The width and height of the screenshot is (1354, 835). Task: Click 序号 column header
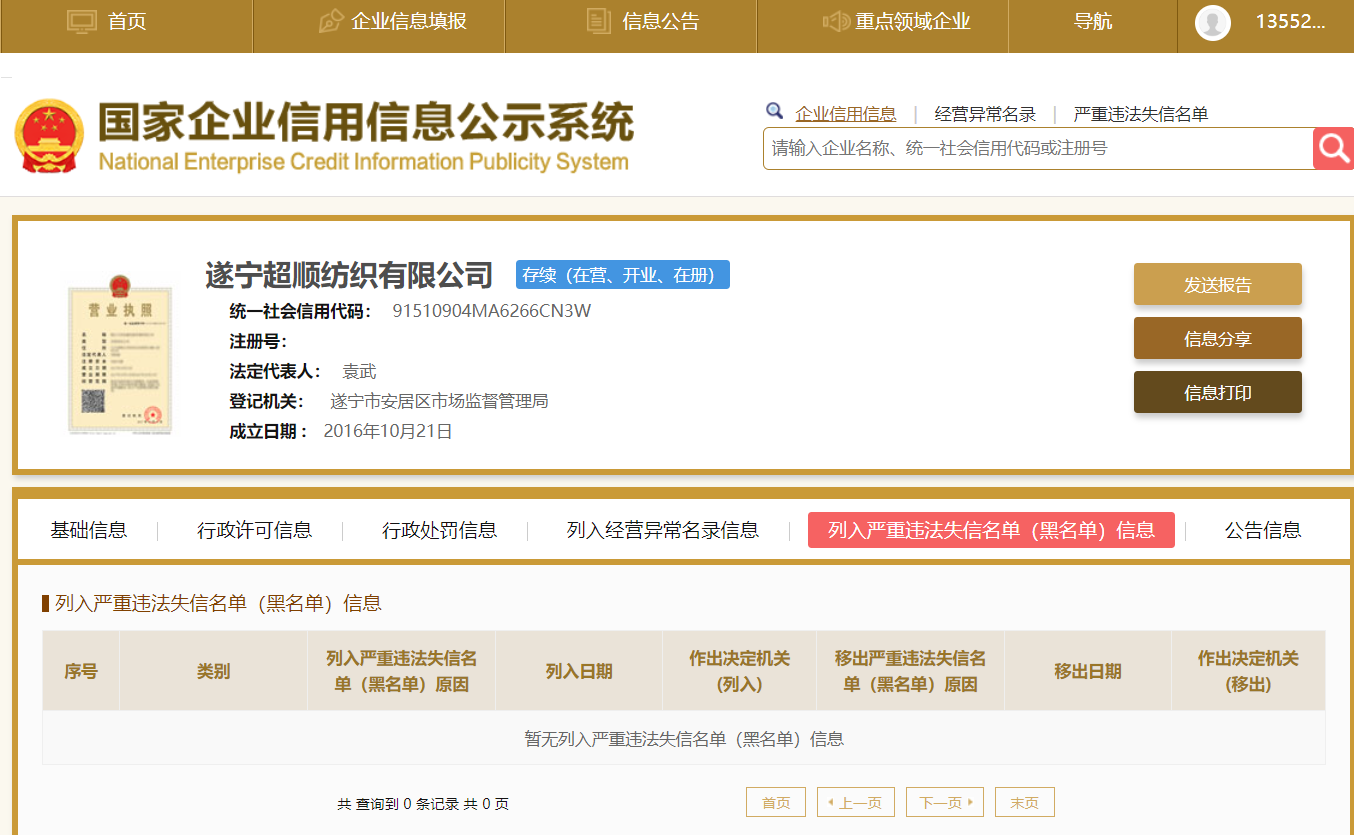click(81, 671)
